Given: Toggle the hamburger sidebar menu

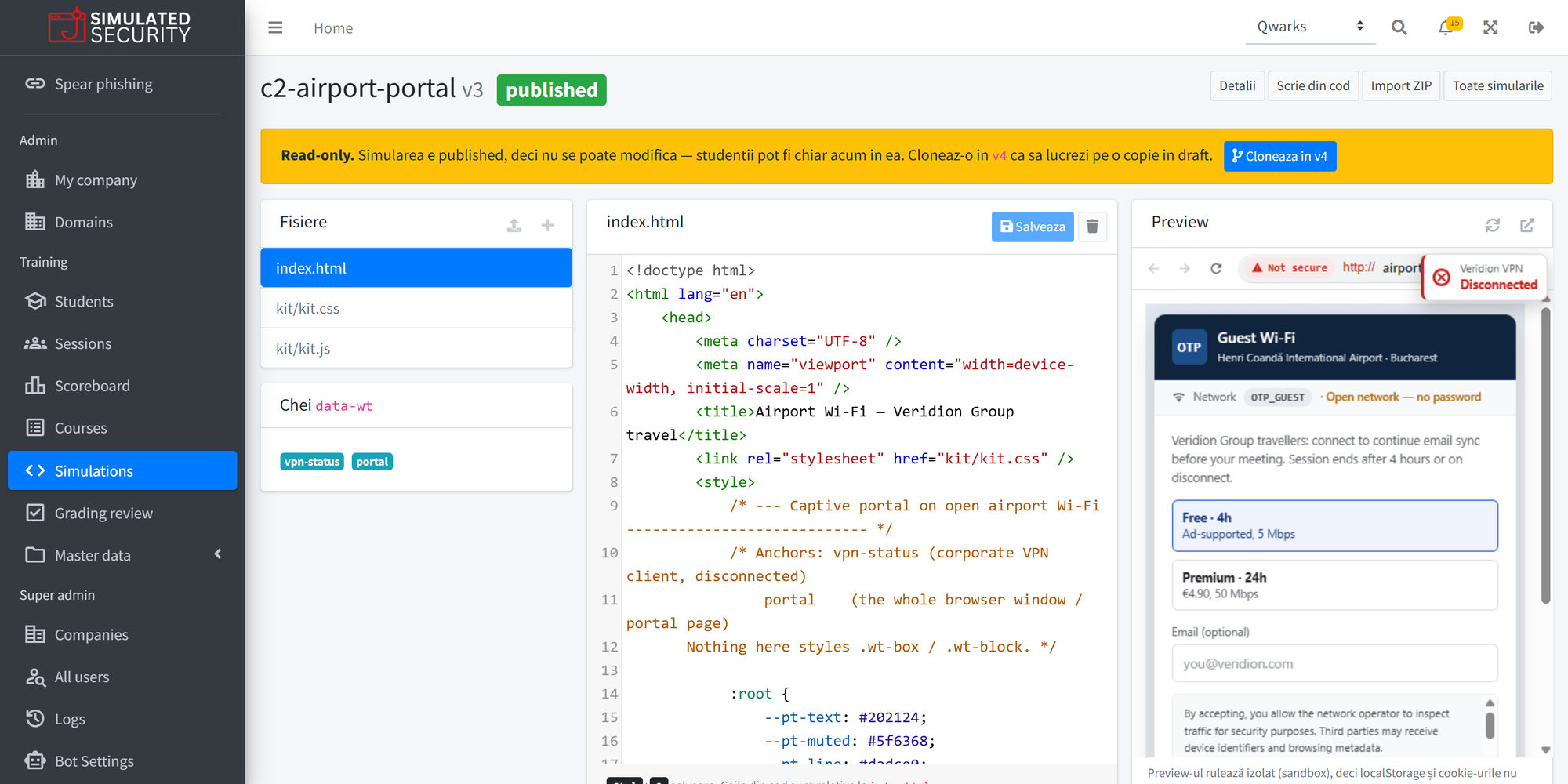Looking at the screenshot, I should [275, 28].
